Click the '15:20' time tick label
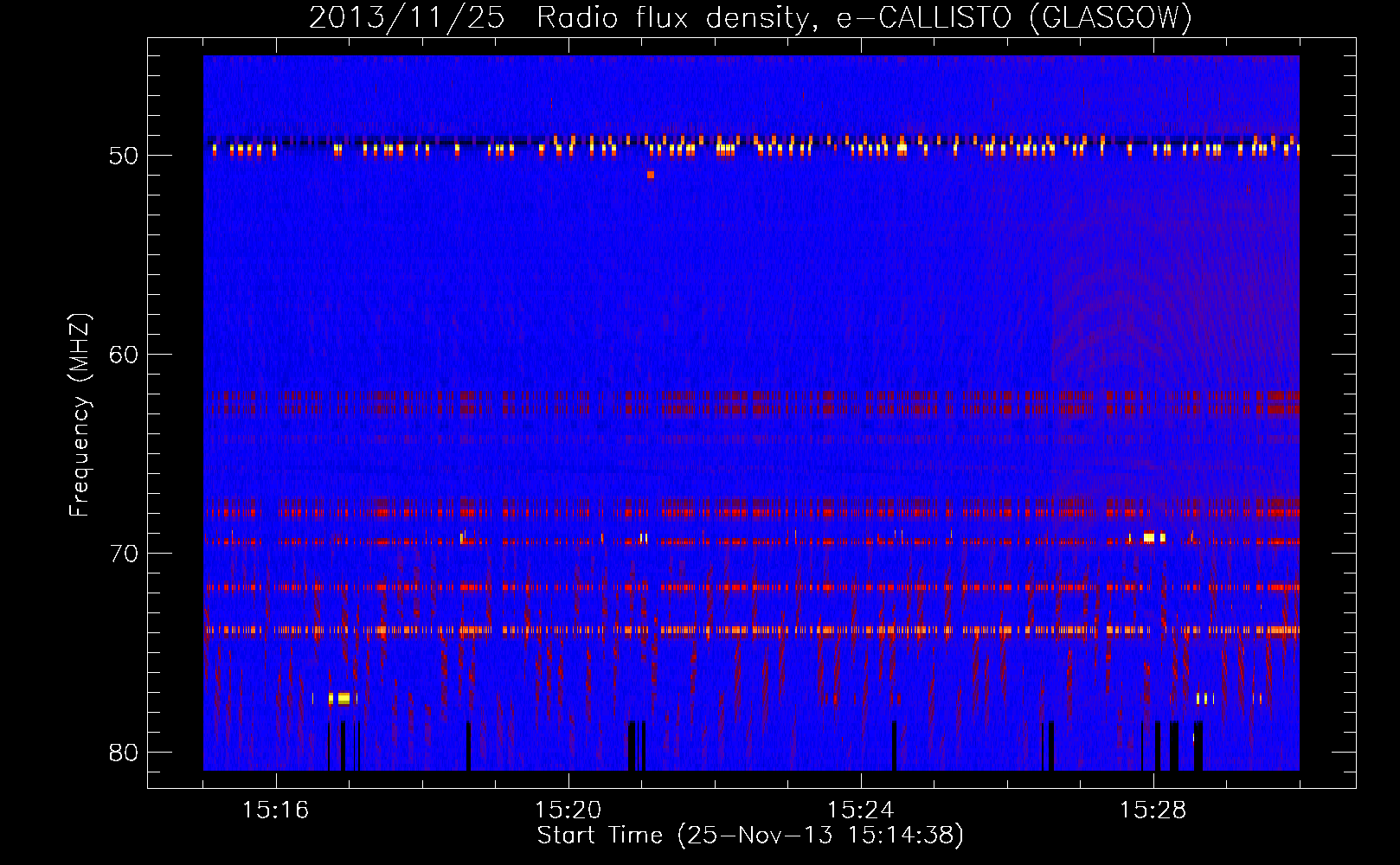Image resolution: width=1400 pixels, height=865 pixels. [x=568, y=810]
